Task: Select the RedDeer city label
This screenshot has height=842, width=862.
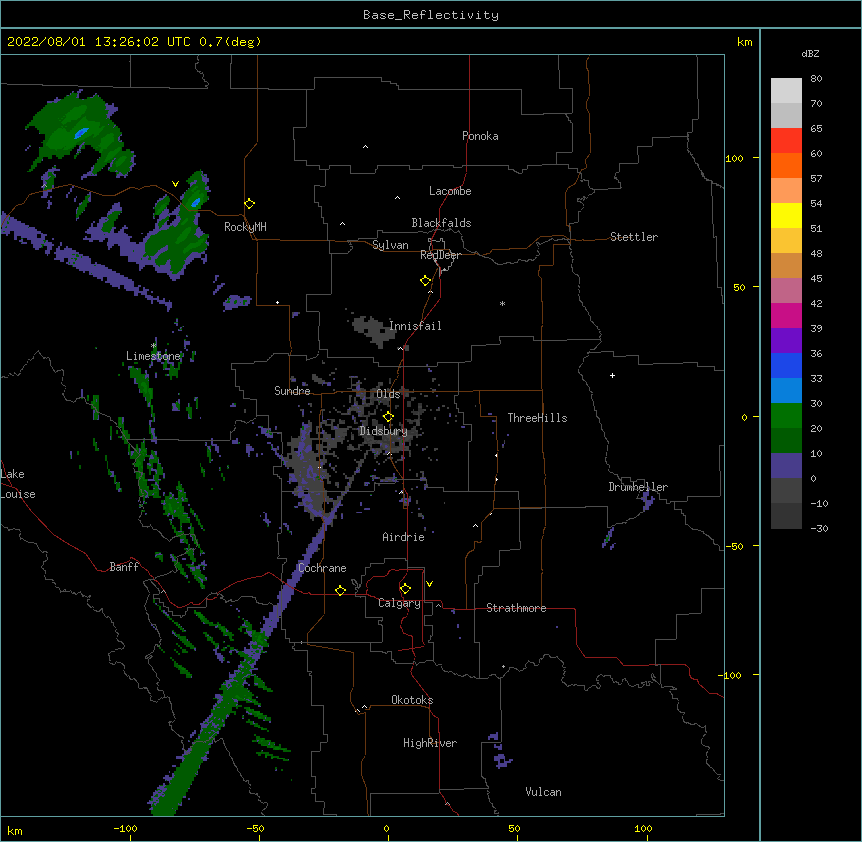Action: (440, 255)
